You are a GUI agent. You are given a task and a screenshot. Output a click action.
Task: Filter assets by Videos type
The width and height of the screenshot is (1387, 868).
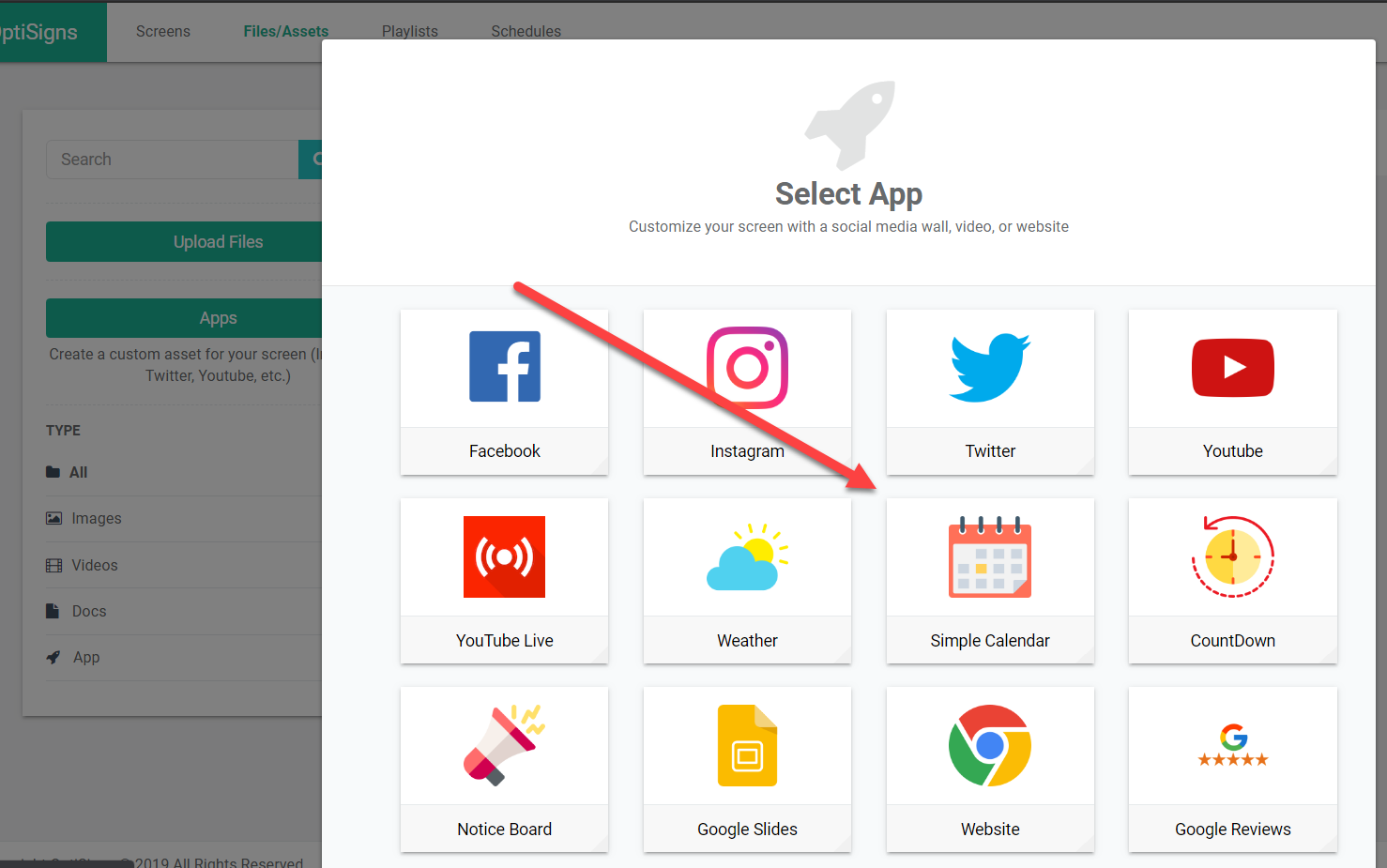[94, 566]
